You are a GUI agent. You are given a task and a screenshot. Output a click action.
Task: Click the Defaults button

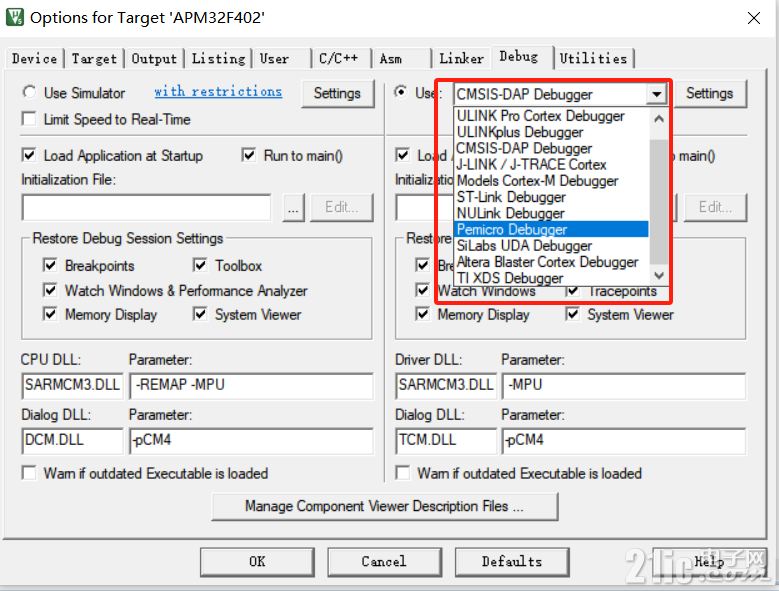coord(512,562)
